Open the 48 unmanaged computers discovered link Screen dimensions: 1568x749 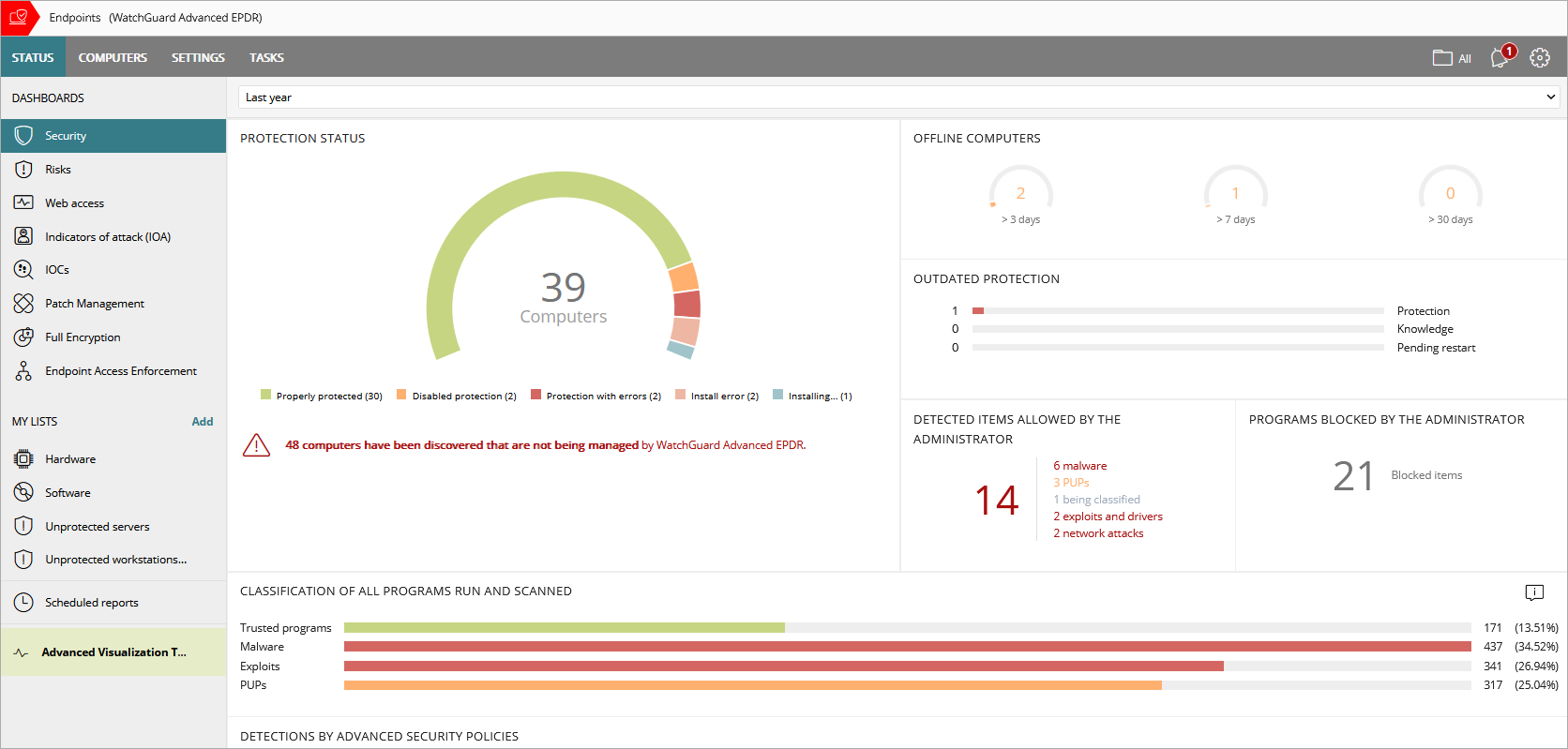[461, 445]
